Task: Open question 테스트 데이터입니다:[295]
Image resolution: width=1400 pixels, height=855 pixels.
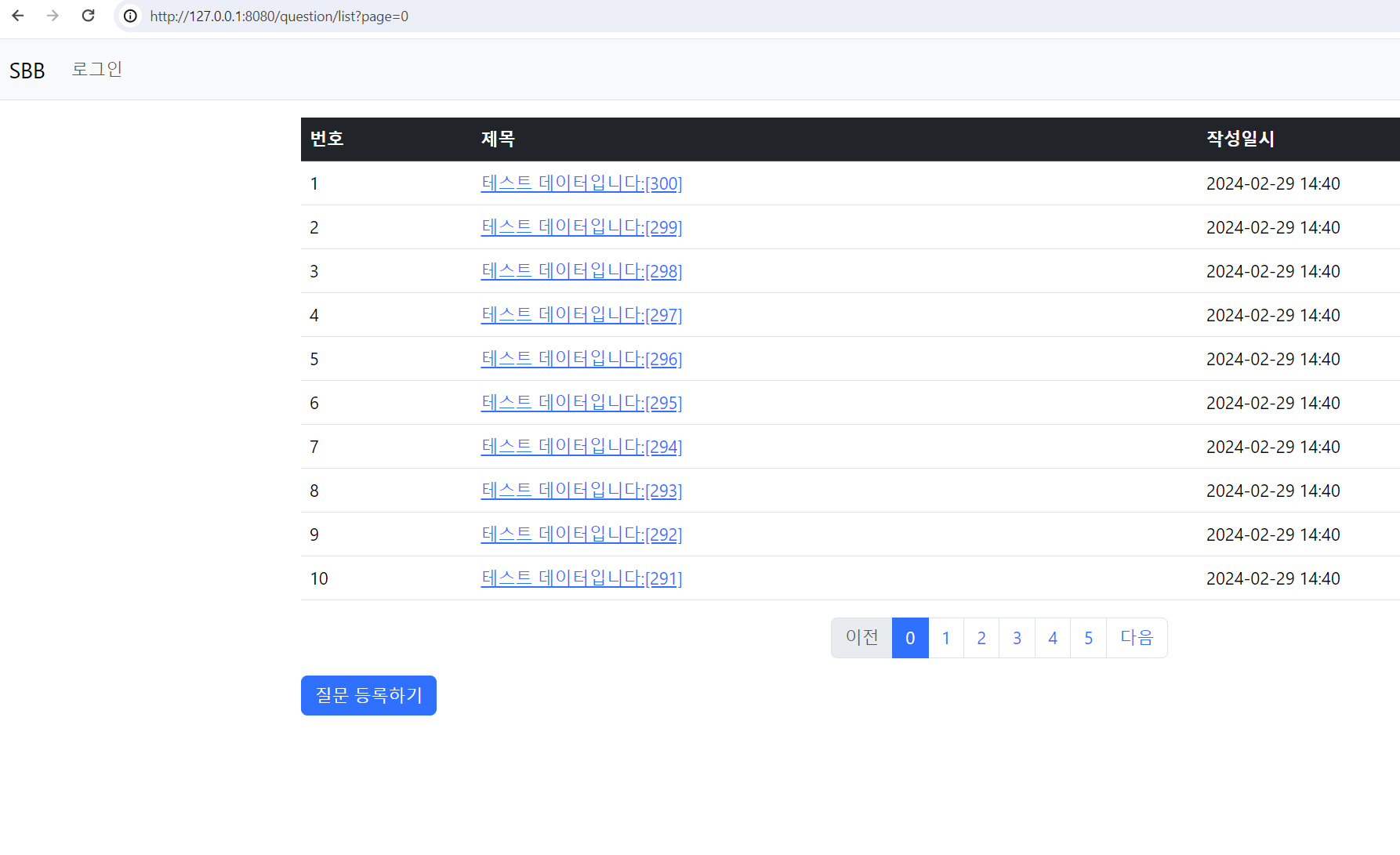Action: (x=582, y=403)
